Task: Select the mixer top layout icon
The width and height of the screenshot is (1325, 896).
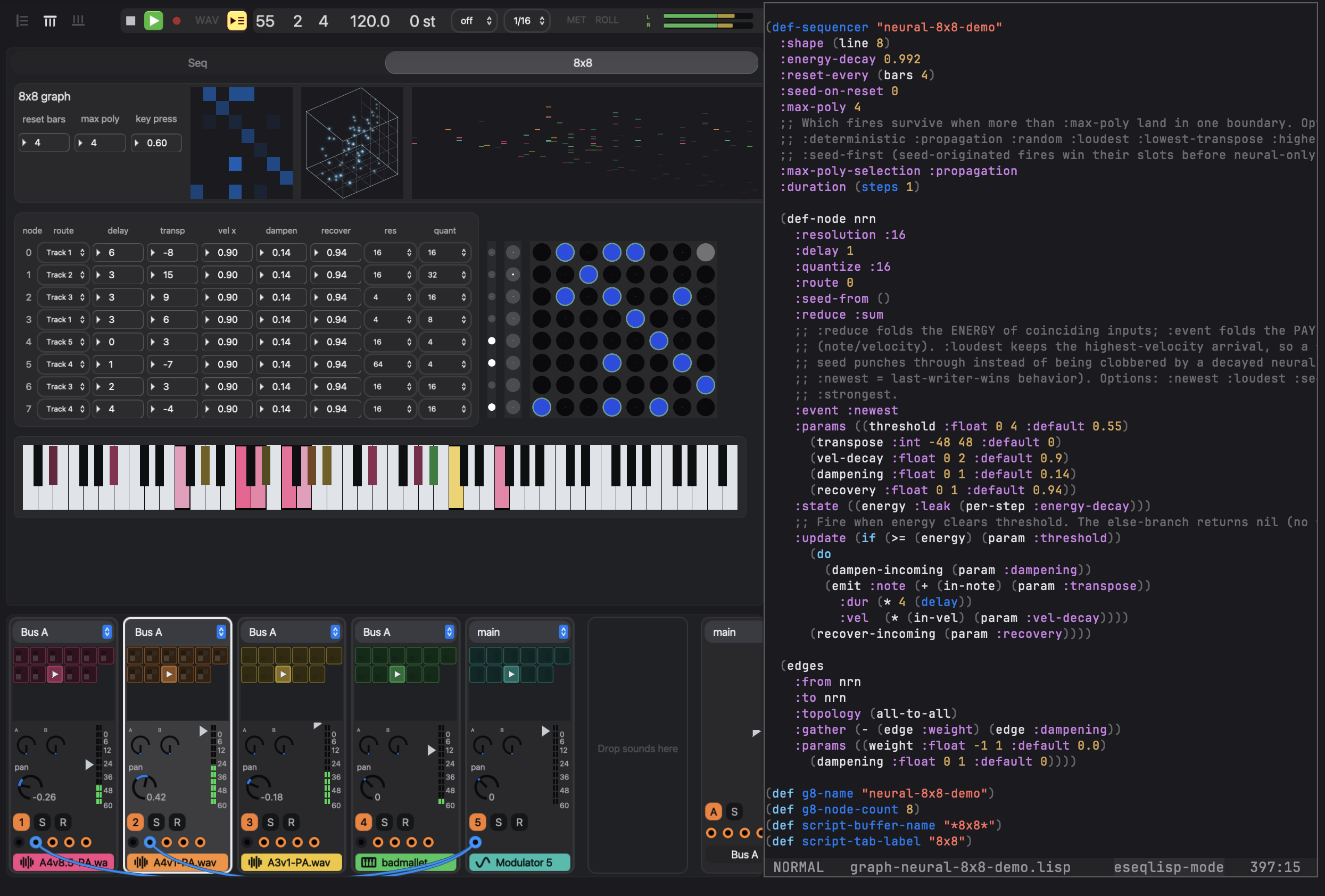Action: coord(50,21)
